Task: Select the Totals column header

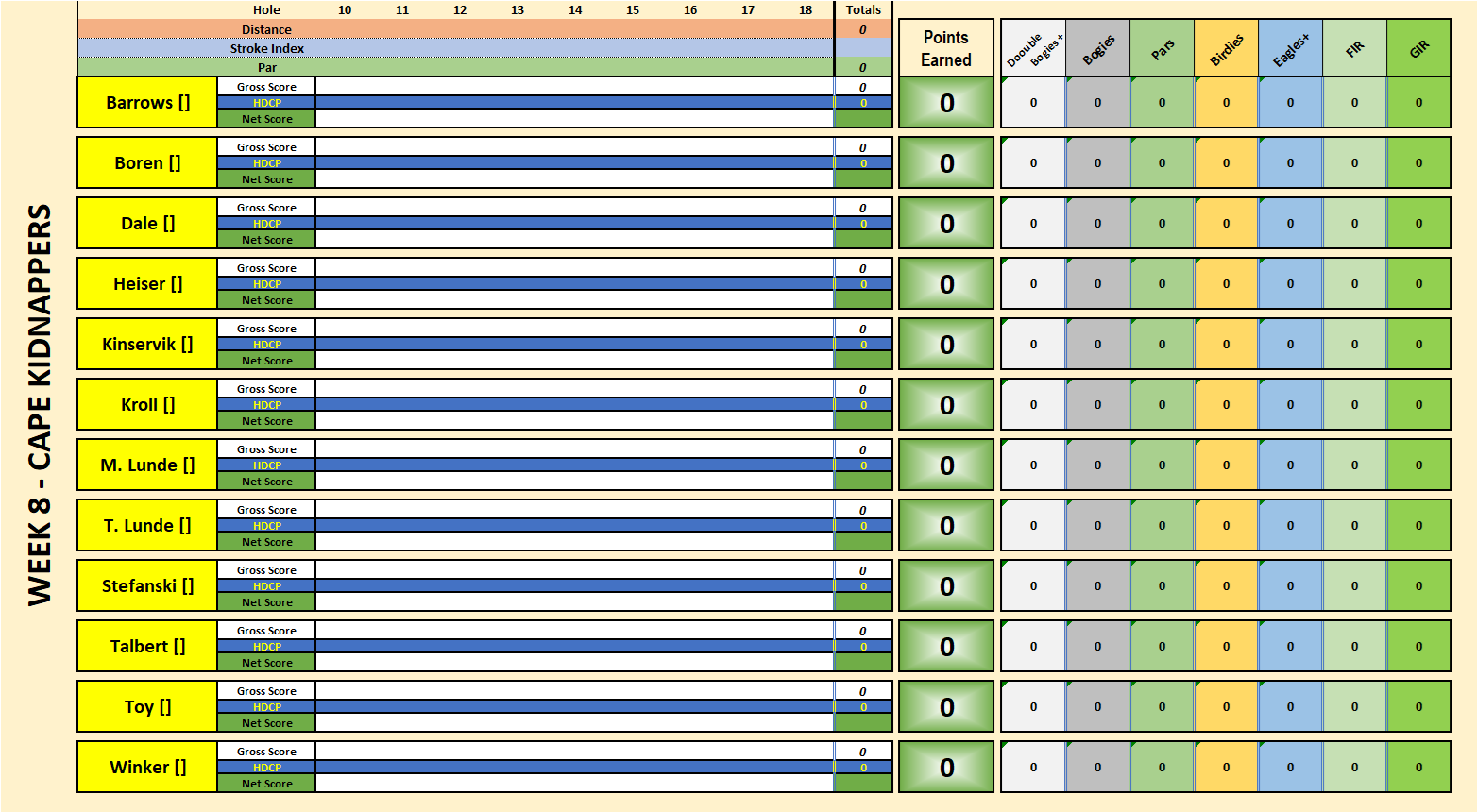Action: pos(863,10)
